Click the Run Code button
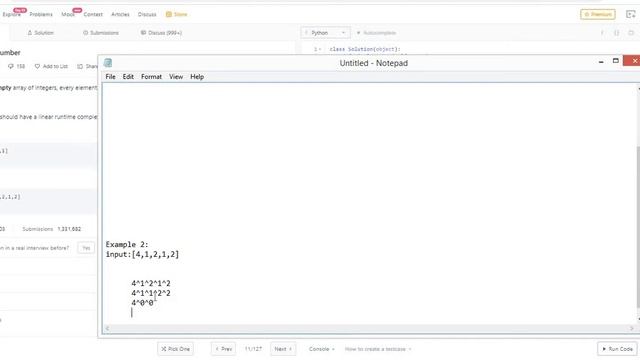 pyautogui.click(x=618, y=349)
